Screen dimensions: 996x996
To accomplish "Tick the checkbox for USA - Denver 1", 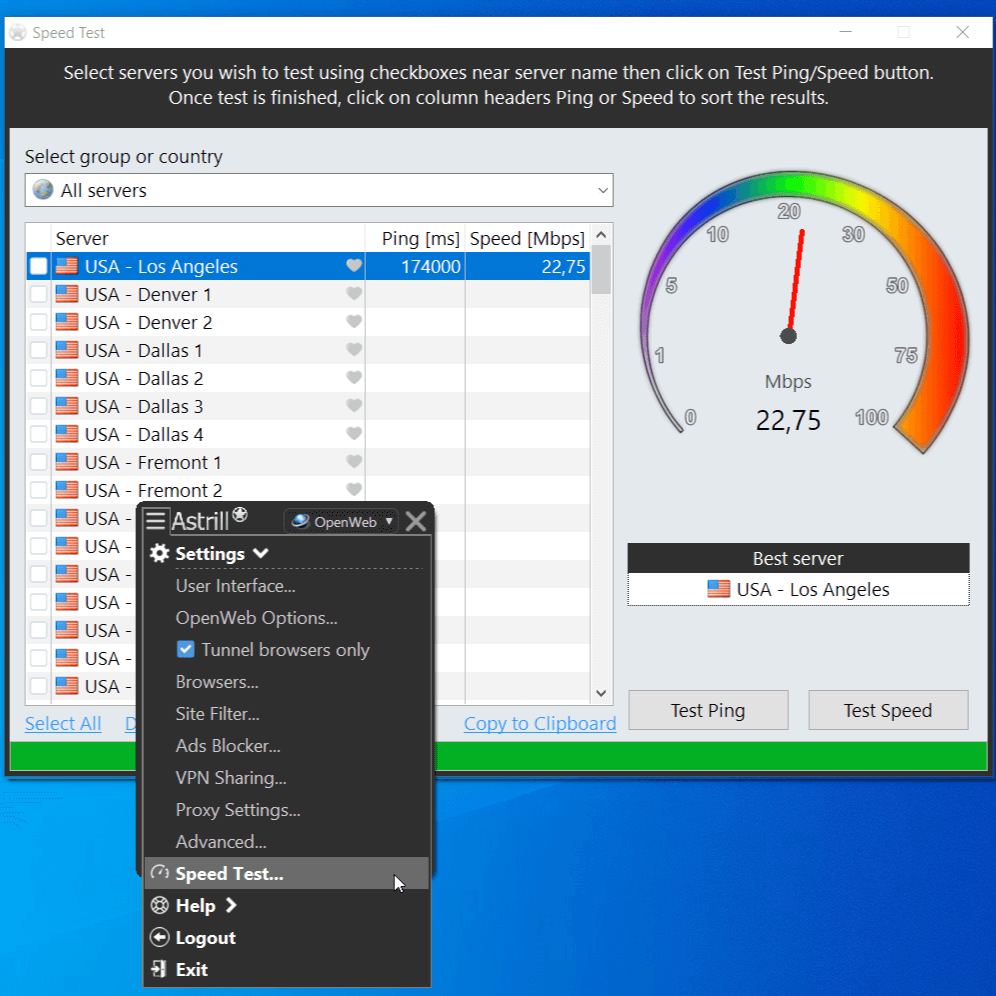I will click(39, 294).
